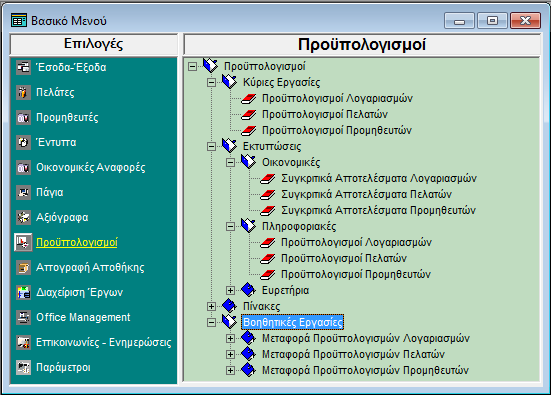Image resolution: width=551 pixels, height=395 pixels.
Task: Open Προϋπολογισμοί Λογαριασμών under Κύριες Εργασίες
Action: click(x=337, y=98)
